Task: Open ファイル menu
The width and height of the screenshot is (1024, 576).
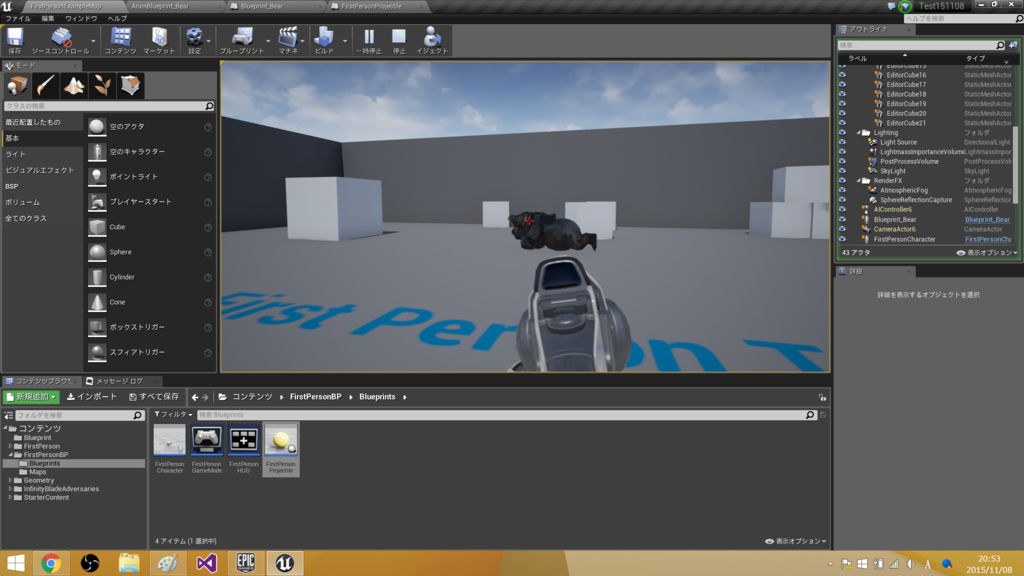Action: pyautogui.click(x=18, y=19)
